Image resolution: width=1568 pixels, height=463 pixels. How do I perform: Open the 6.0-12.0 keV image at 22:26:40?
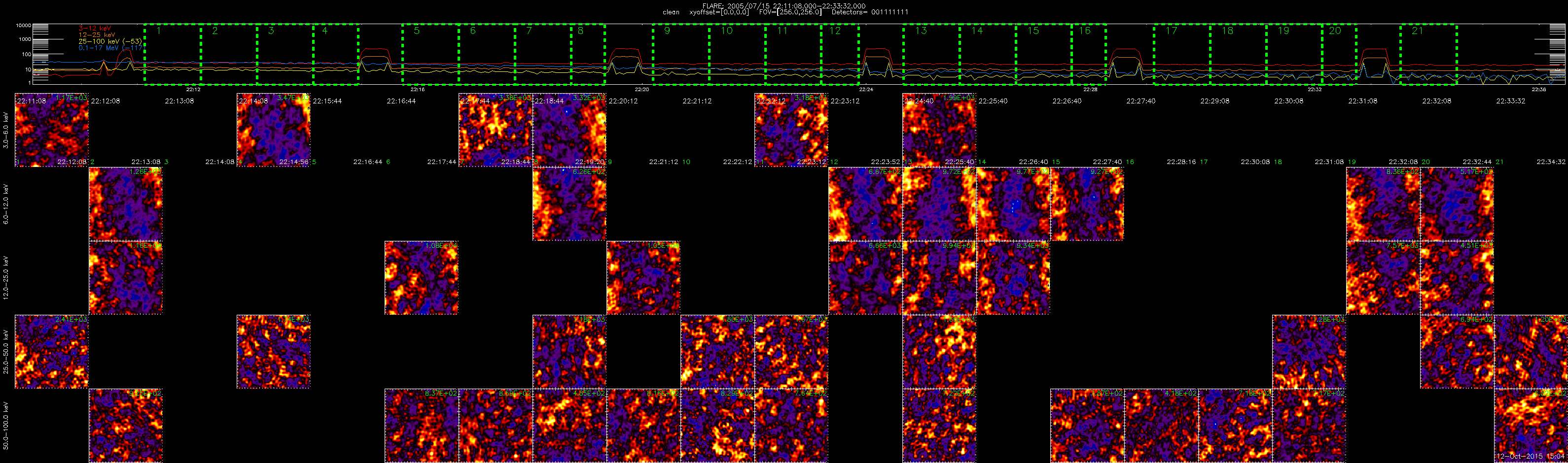1087,204
